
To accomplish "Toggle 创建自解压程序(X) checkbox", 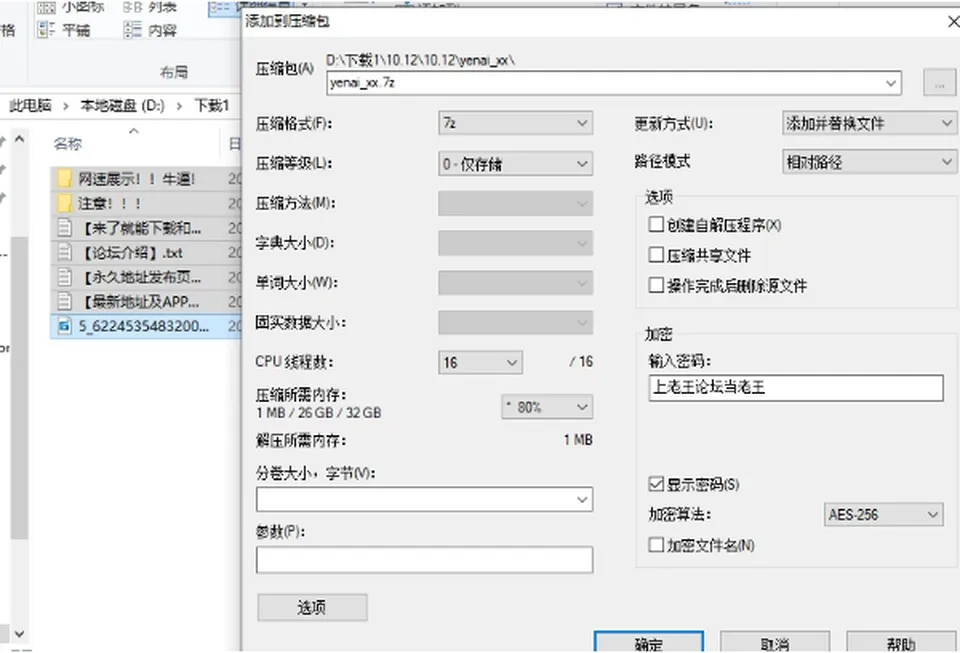I will pos(656,225).
